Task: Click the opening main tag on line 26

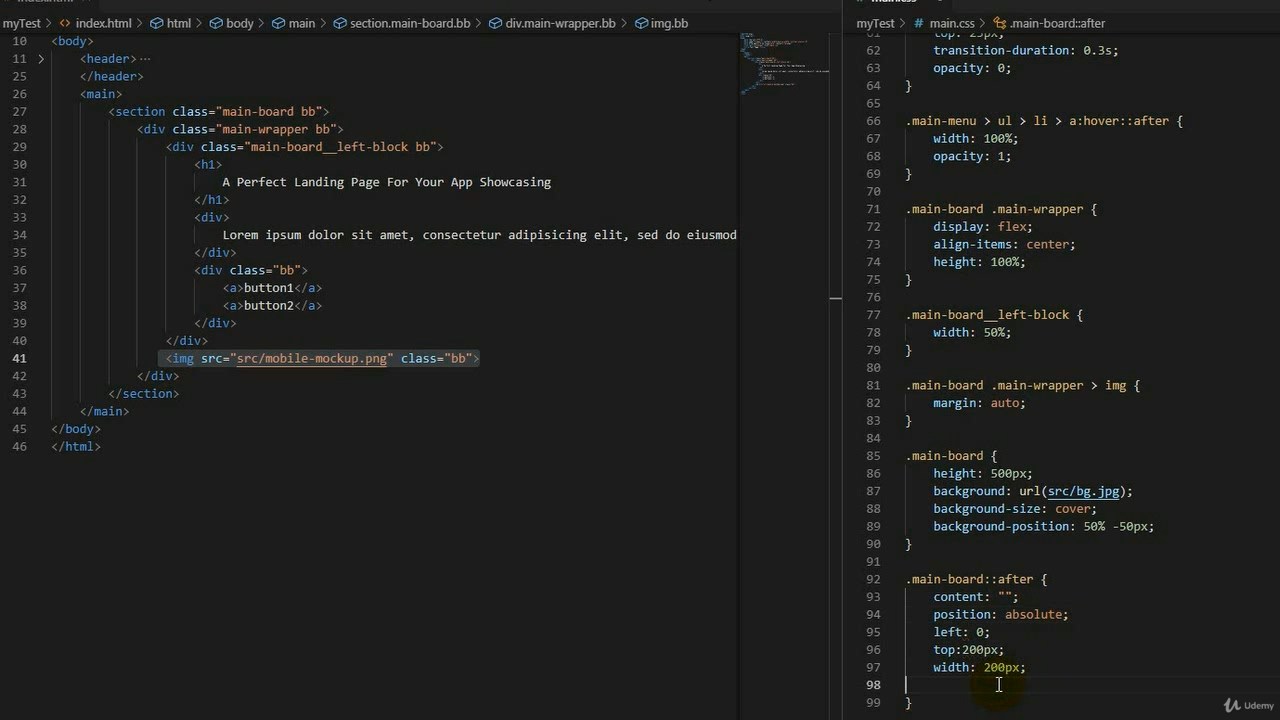Action: (x=101, y=94)
